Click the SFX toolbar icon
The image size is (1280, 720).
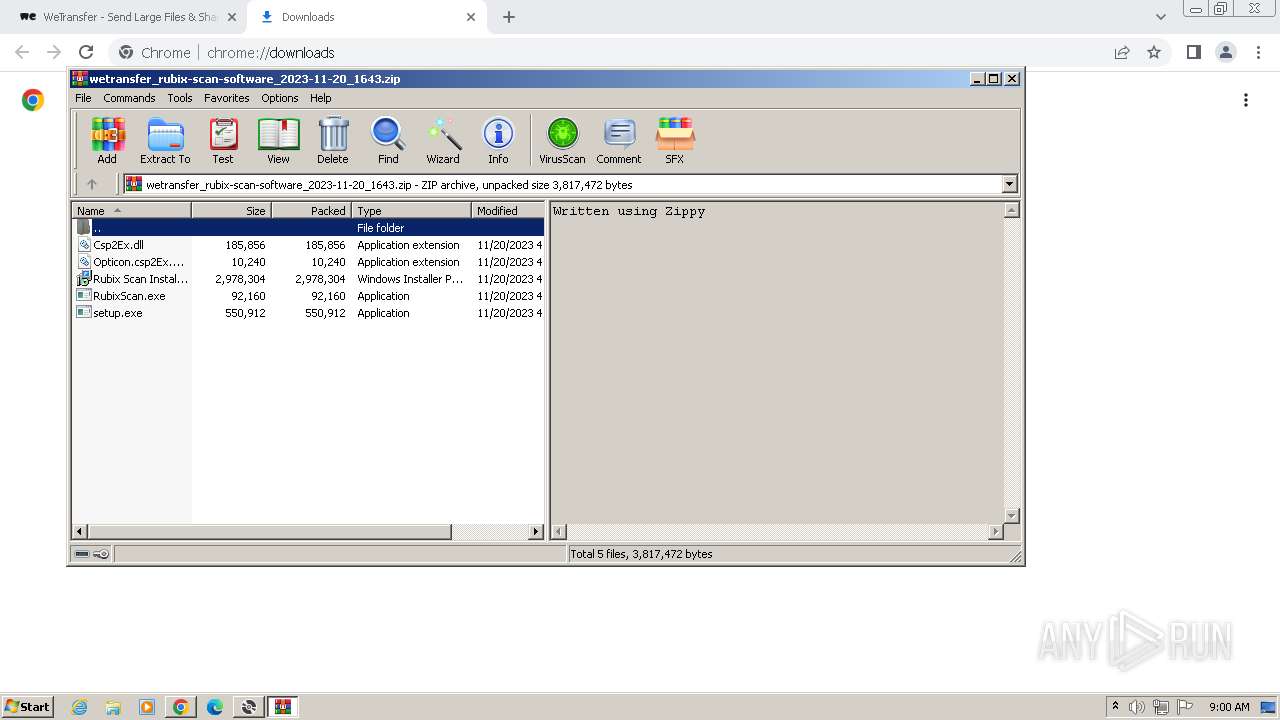pos(675,140)
